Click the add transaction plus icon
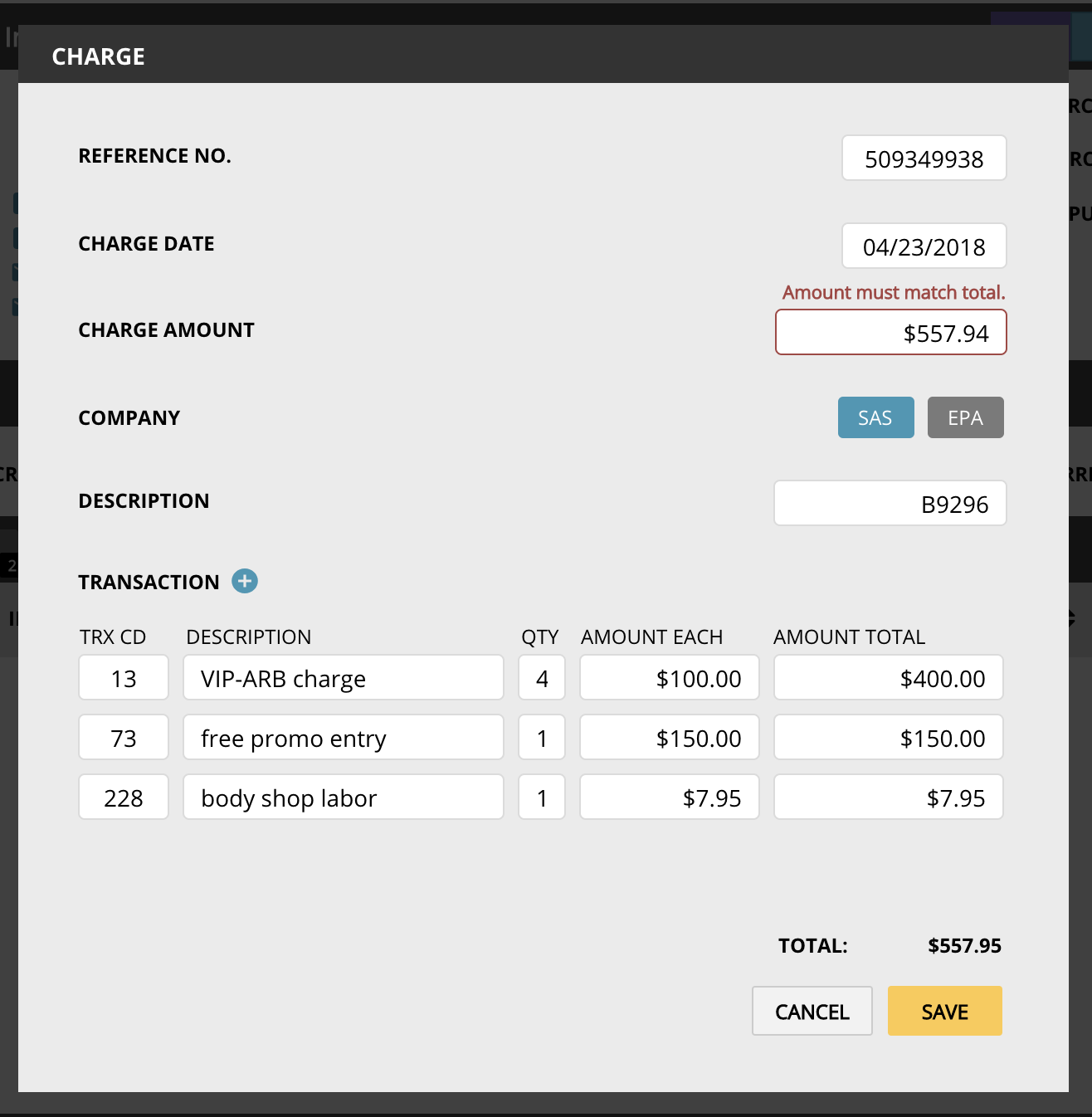The image size is (1092, 1117). 245,581
